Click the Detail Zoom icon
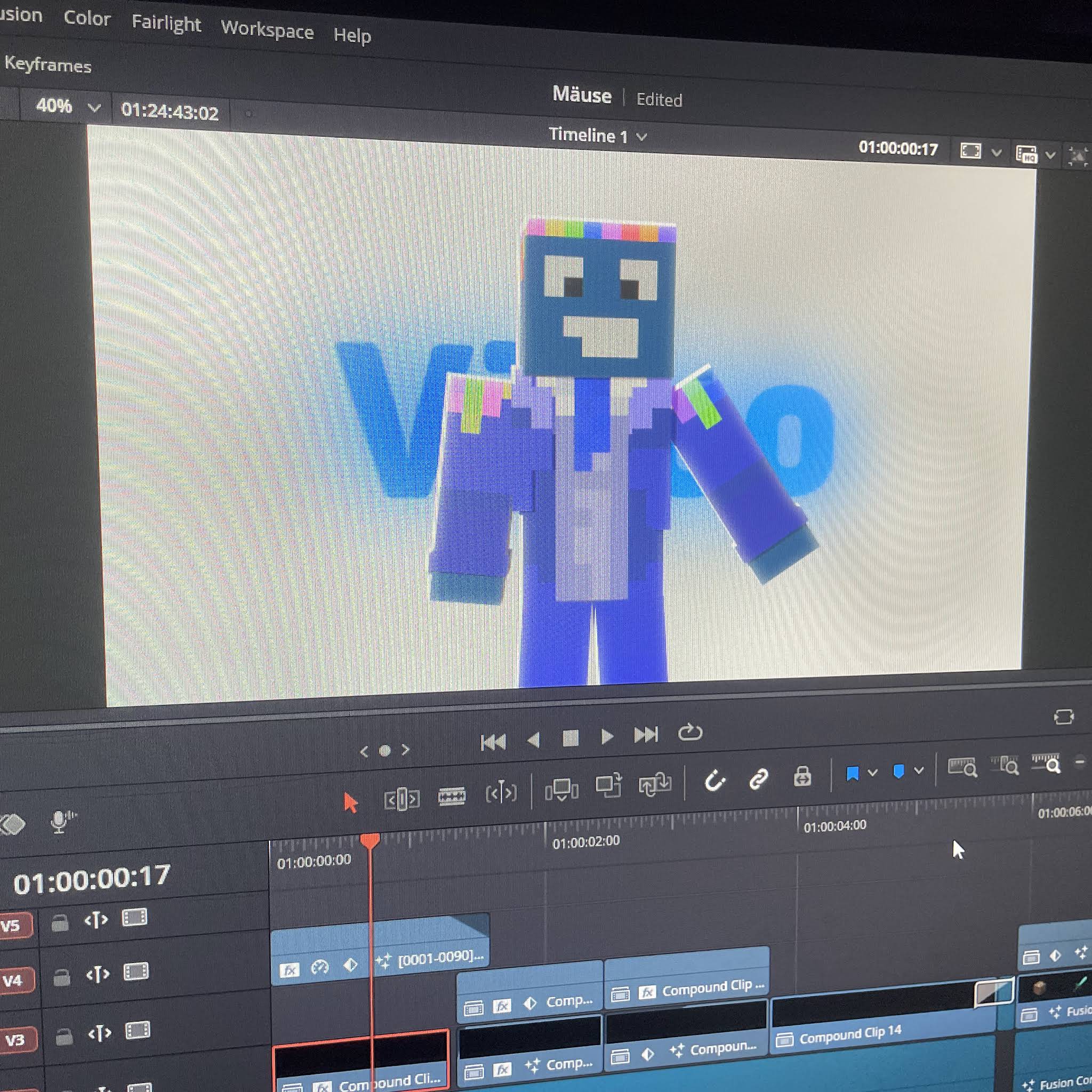1092x1092 pixels. point(1005,765)
